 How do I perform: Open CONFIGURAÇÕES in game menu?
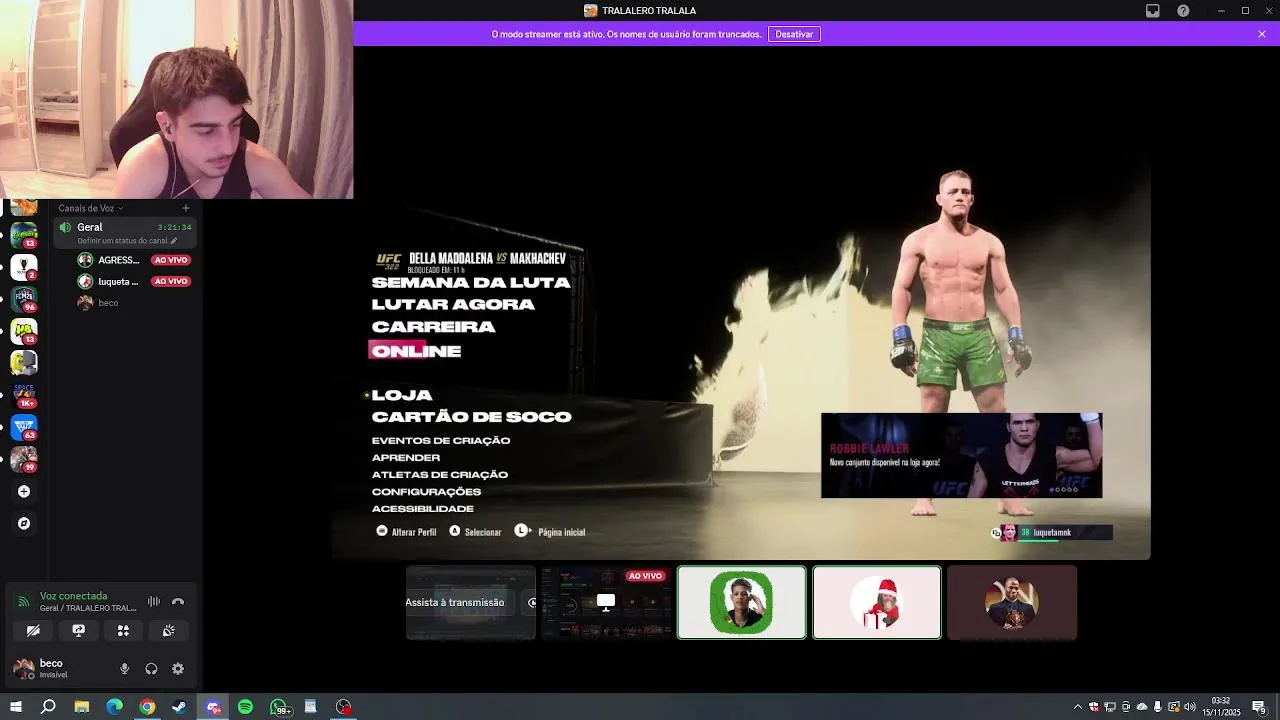click(426, 492)
